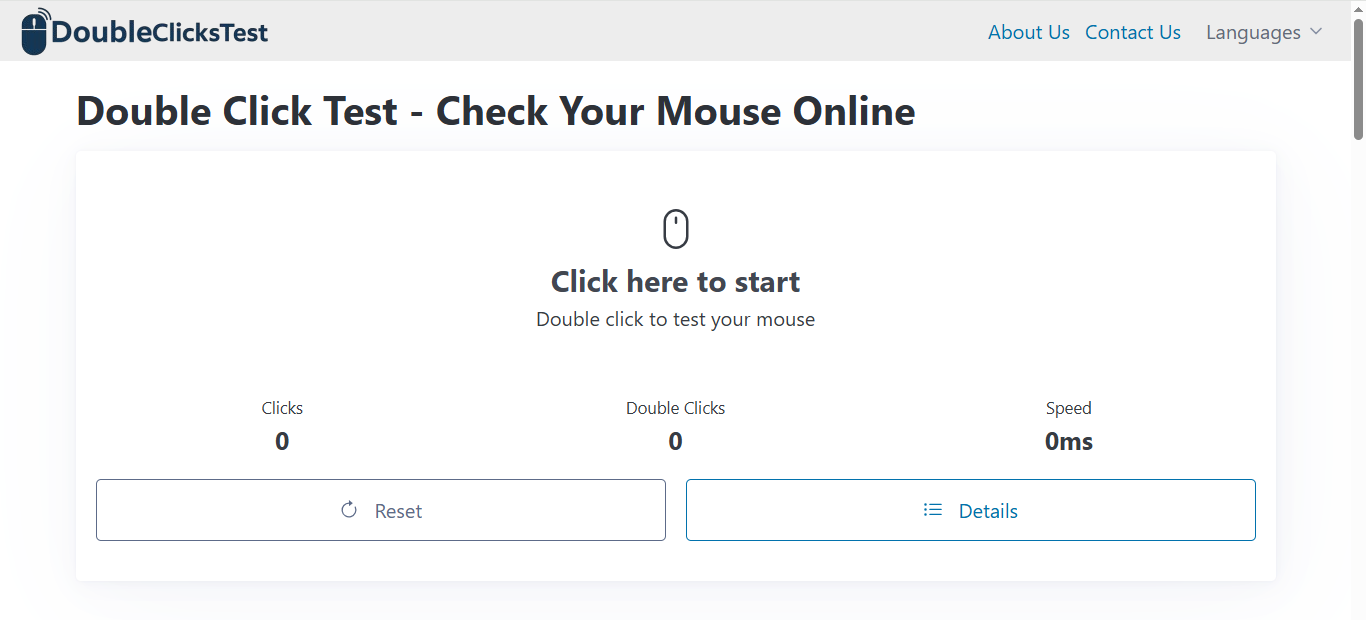Open the About Us page
Image resolution: width=1366 pixels, height=620 pixels.
1028,32
